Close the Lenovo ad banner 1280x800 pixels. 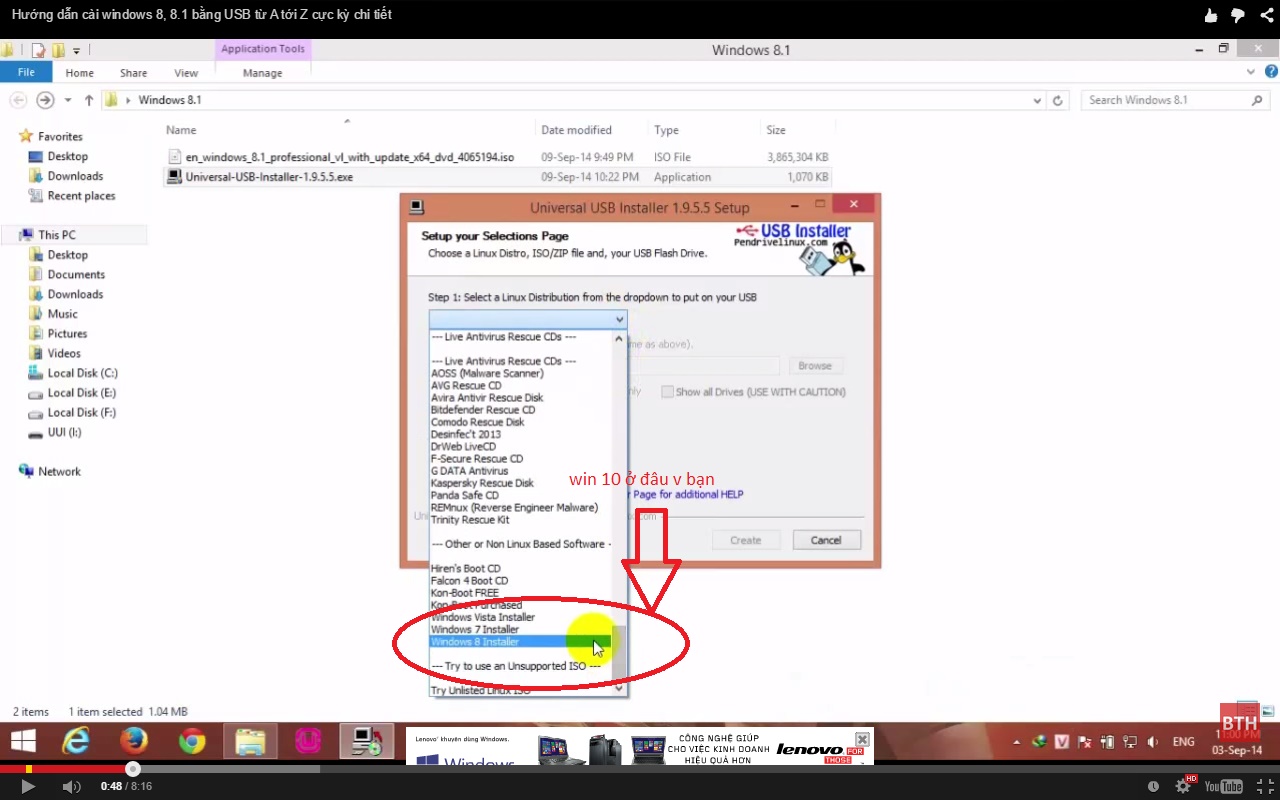click(862, 739)
